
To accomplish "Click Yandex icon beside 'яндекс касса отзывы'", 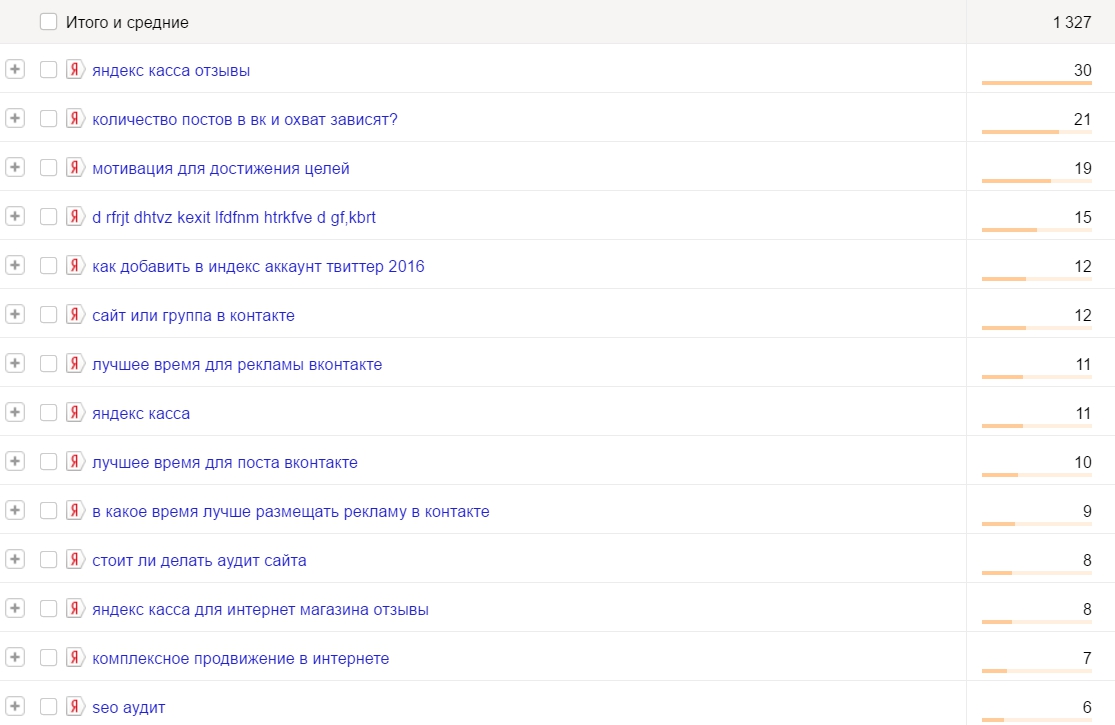I will (x=75, y=70).
